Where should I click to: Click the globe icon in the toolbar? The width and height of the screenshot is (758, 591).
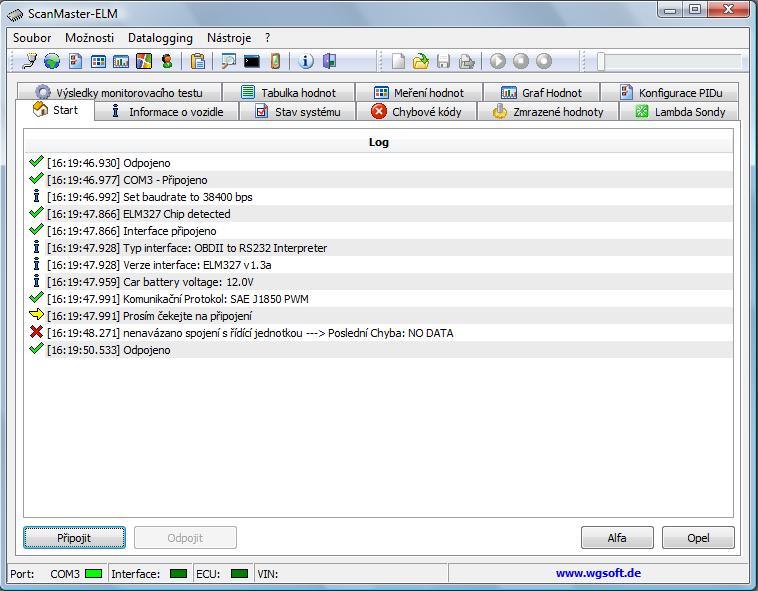coord(51,61)
